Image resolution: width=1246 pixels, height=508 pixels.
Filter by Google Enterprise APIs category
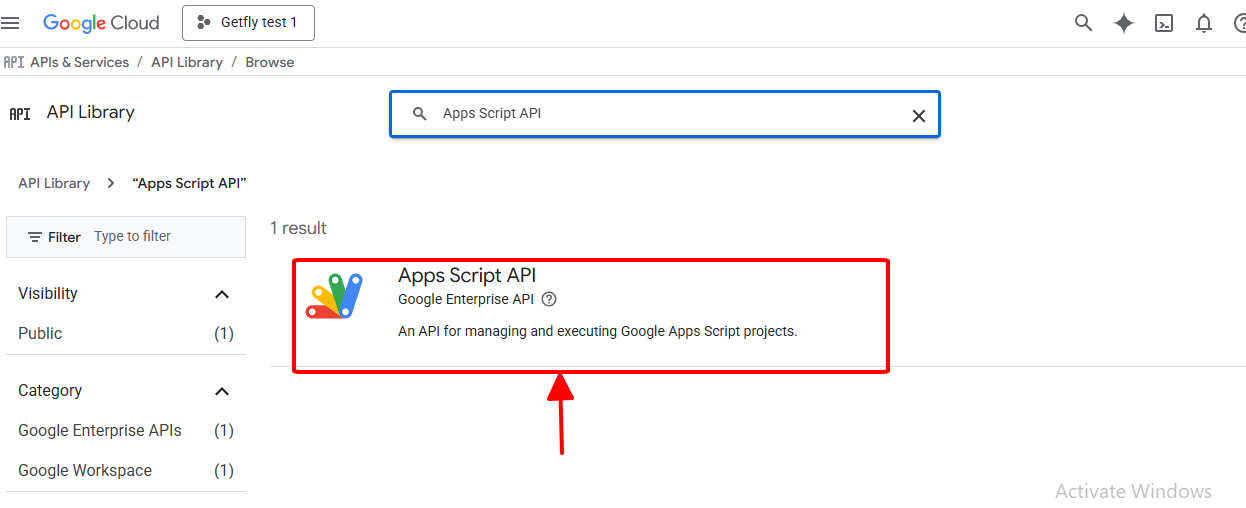point(100,430)
